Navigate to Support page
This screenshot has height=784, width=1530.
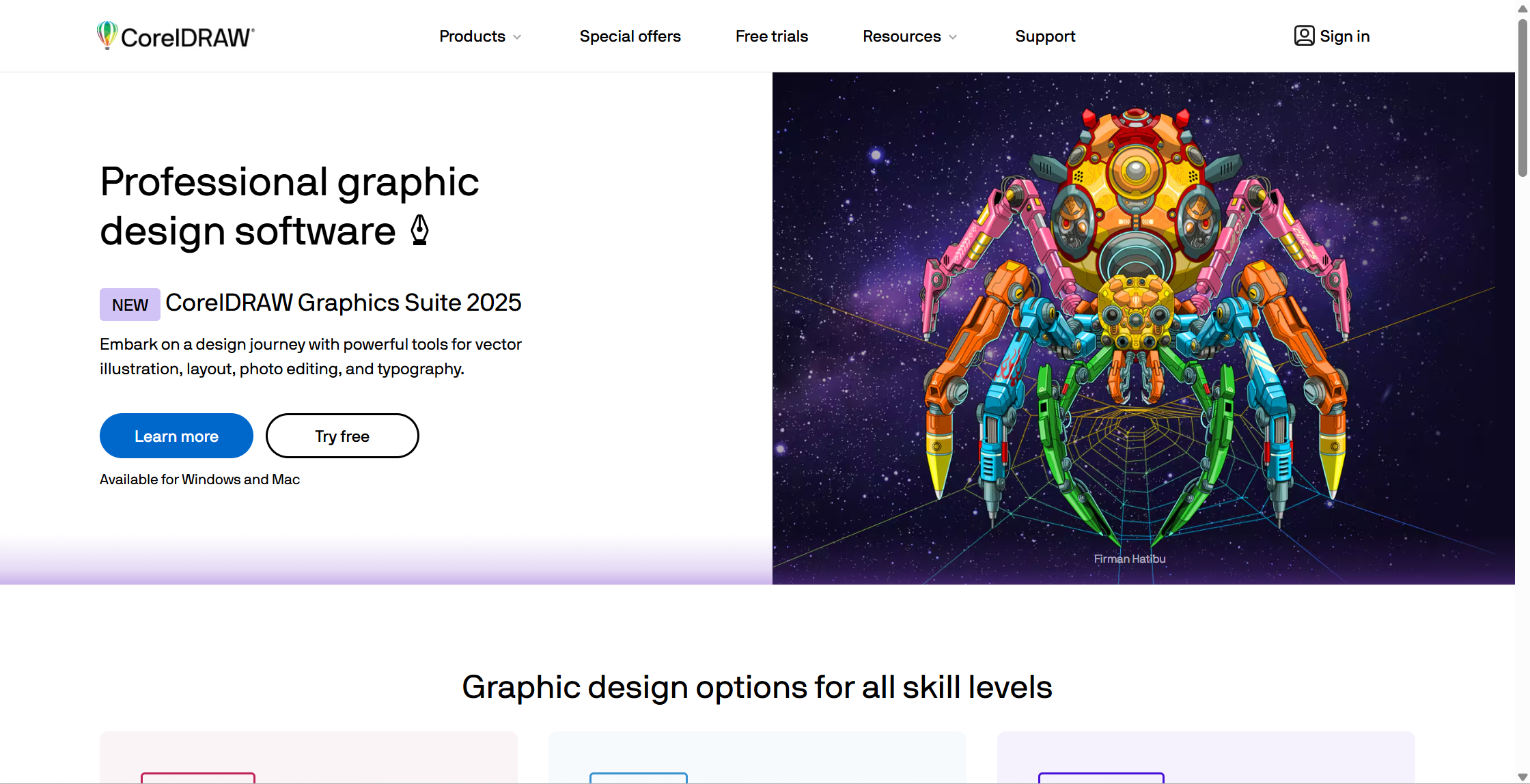click(x=1045, y=36)
